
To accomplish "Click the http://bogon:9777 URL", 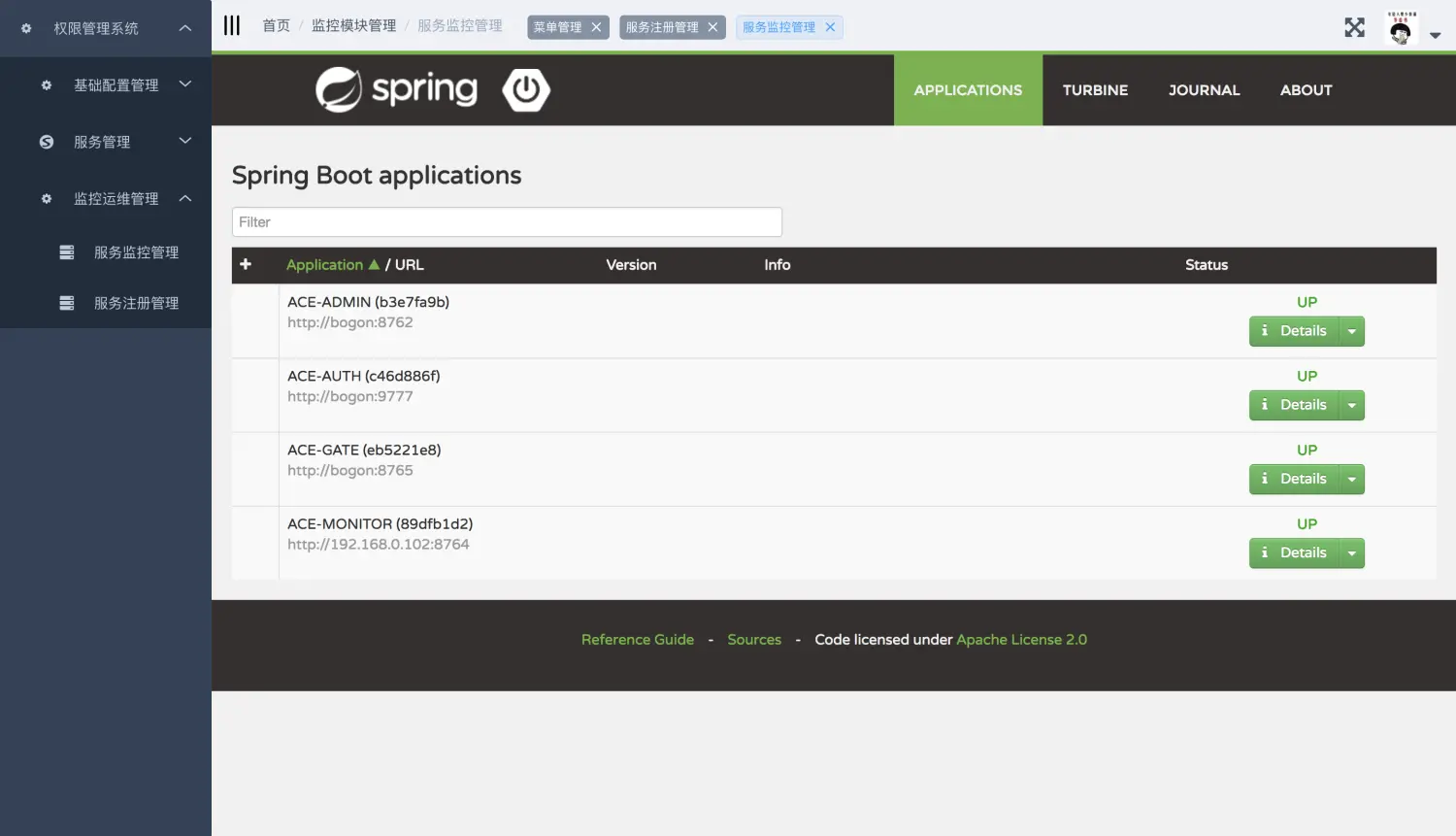I will 349,396.
